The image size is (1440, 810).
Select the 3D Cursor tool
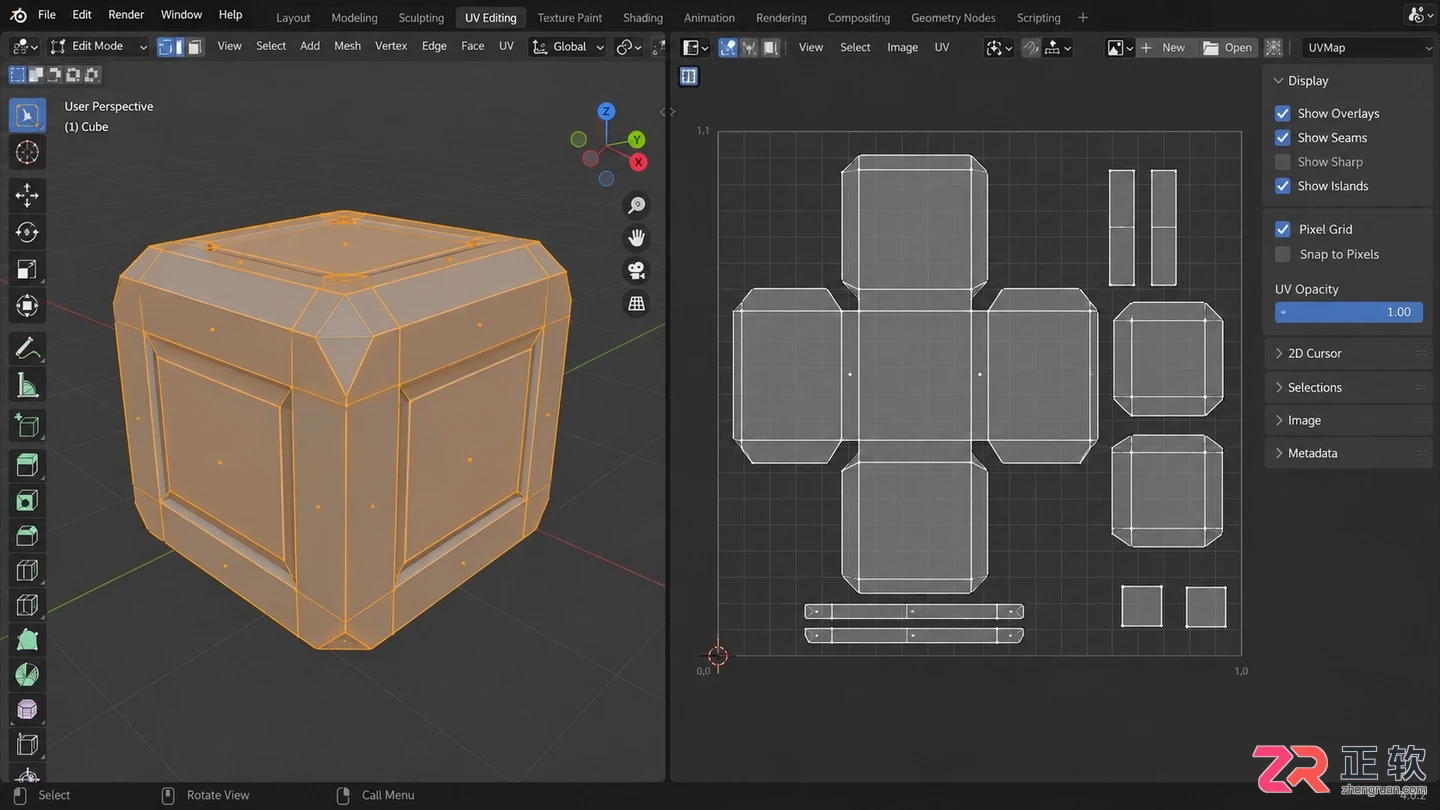click(x=27, y=152)
